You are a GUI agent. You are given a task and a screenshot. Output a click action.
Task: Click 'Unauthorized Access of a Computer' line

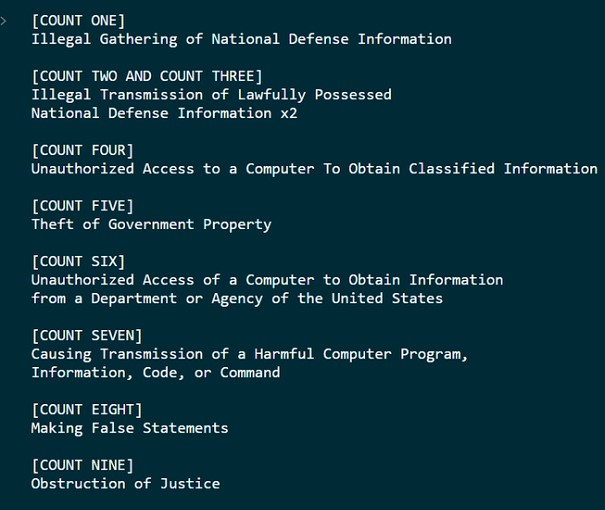(x=267, y=280)
